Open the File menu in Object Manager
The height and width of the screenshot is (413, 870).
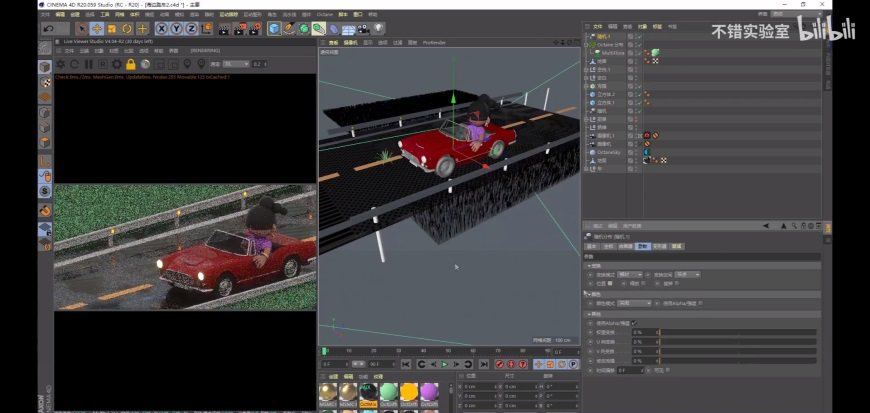(597, 26)
